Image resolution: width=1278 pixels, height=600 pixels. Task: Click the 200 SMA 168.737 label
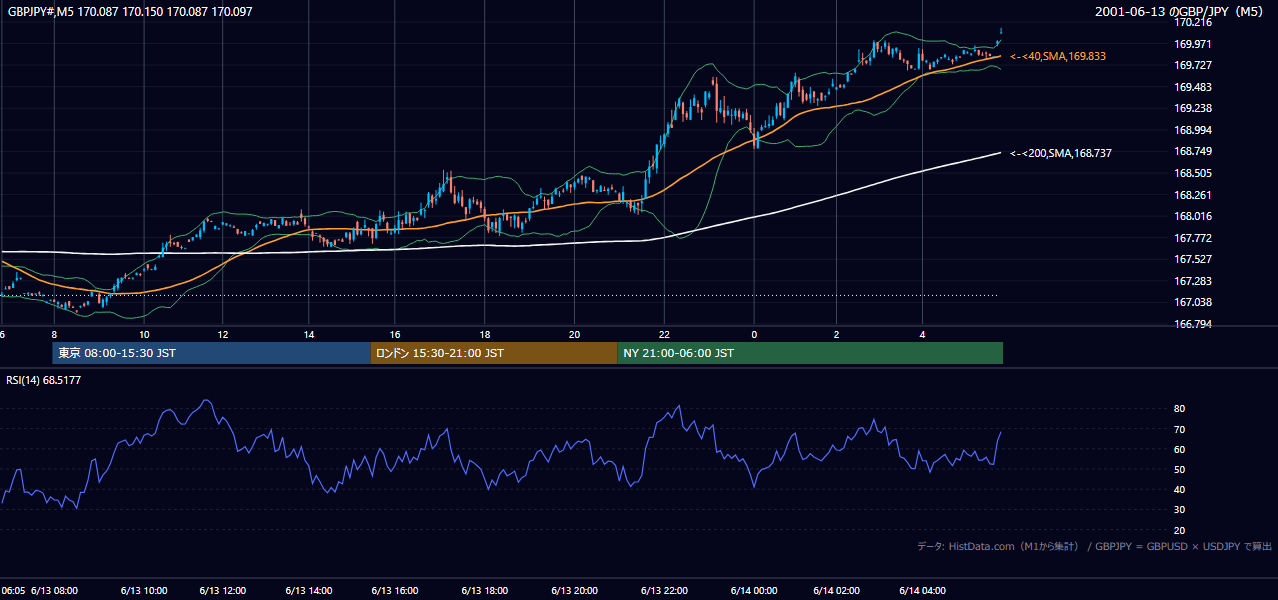1061,153
